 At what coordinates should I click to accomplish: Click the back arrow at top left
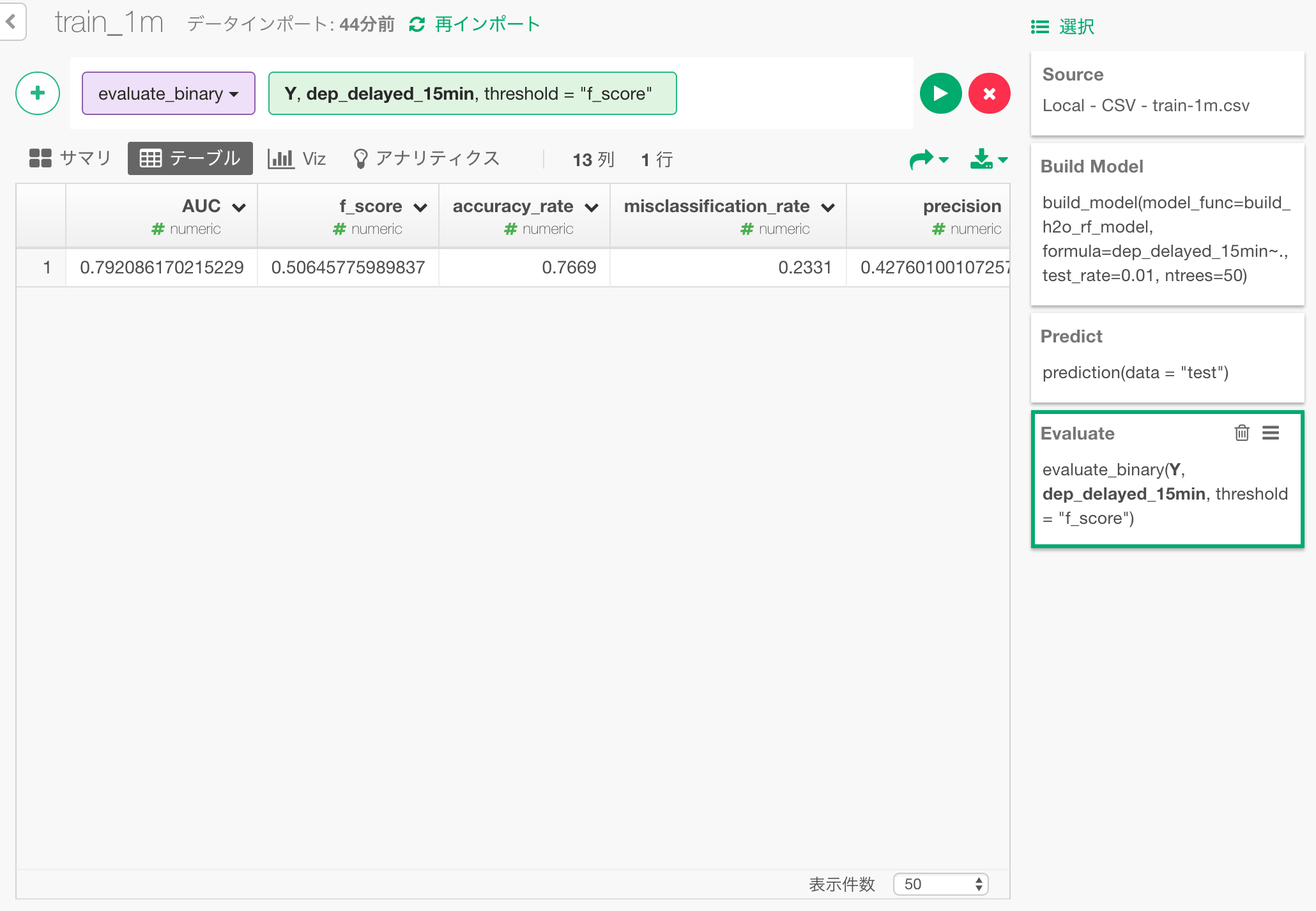(x=11, y=22)
